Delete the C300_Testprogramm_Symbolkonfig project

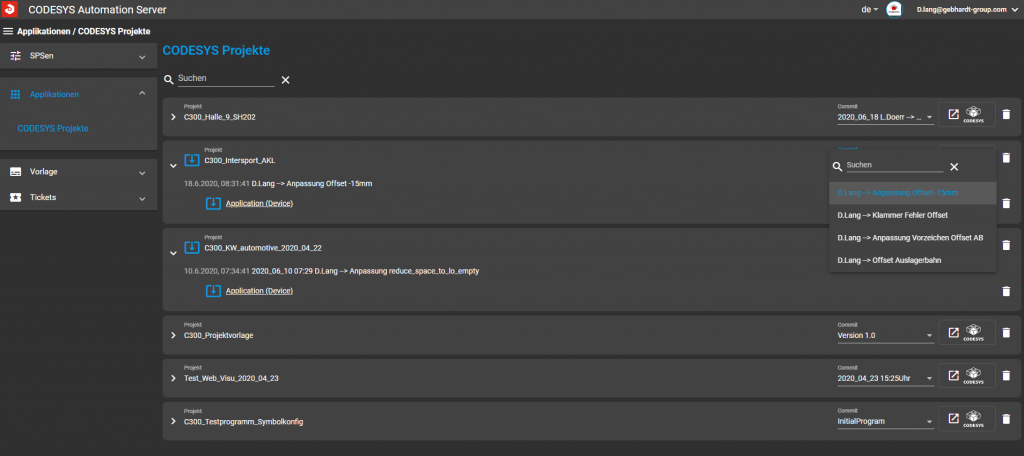point(1006,420)
